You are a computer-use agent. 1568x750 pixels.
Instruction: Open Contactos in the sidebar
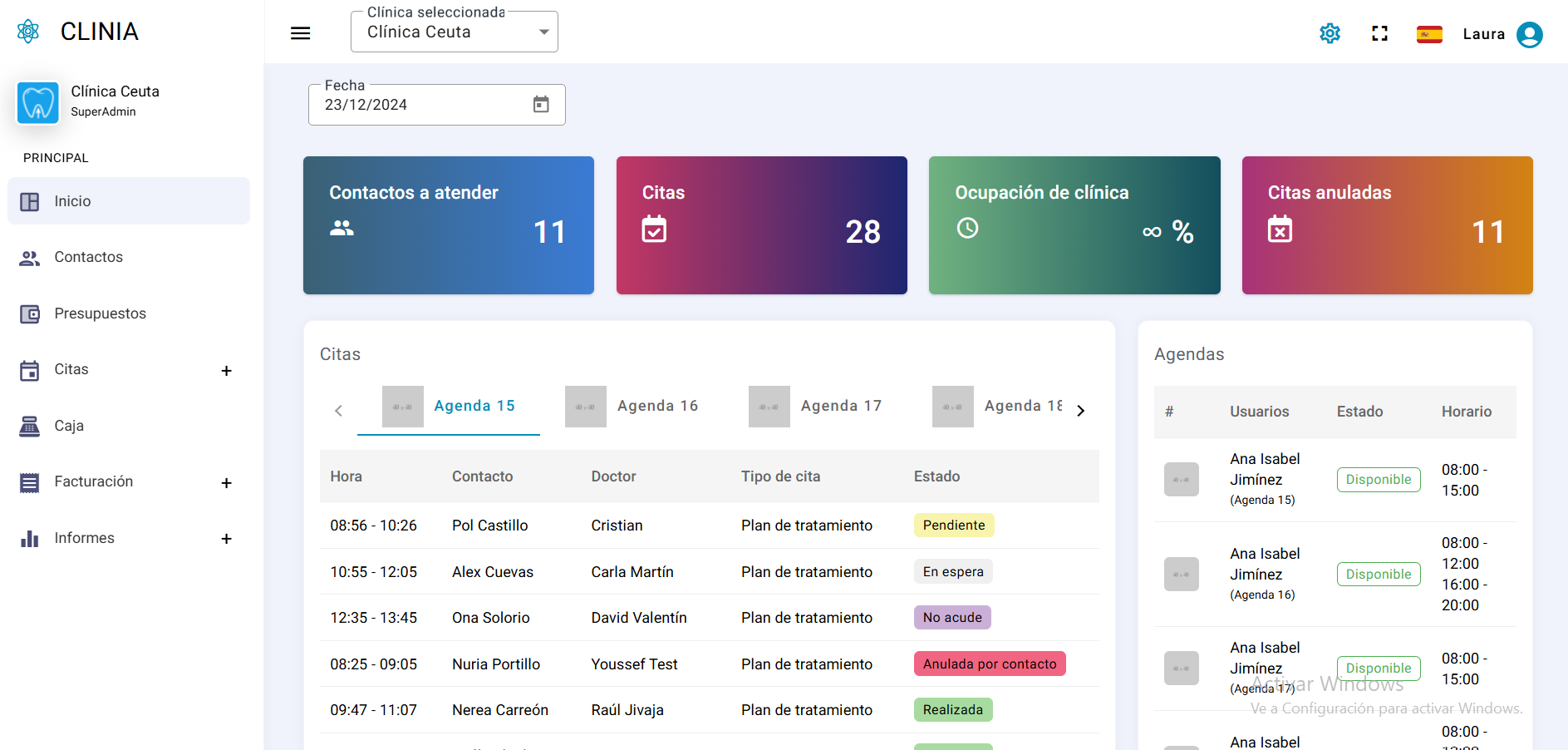tap(129, 258)
